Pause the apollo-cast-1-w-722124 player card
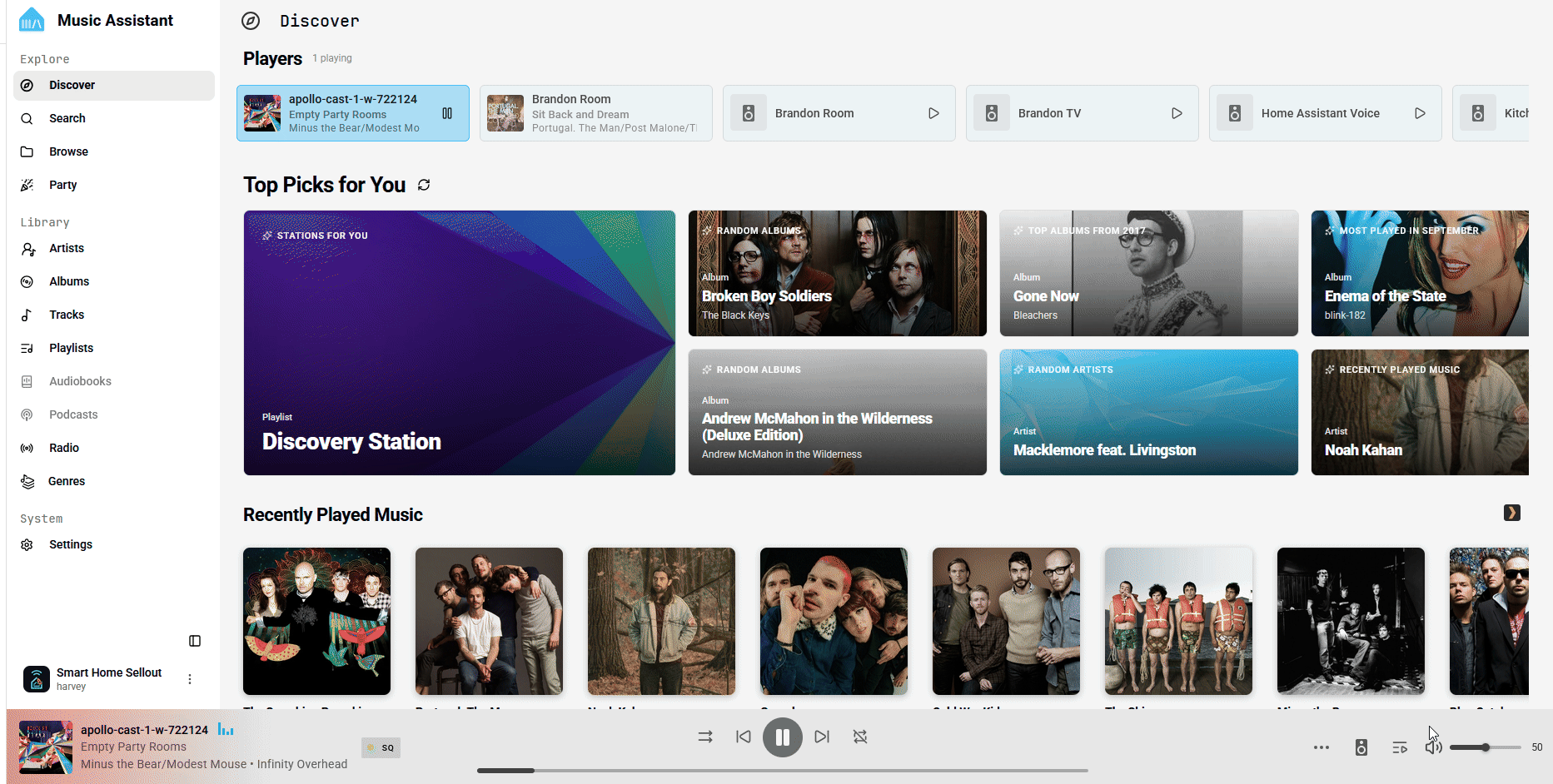The height and width of the screenshot is (784, 1553). 447,113
